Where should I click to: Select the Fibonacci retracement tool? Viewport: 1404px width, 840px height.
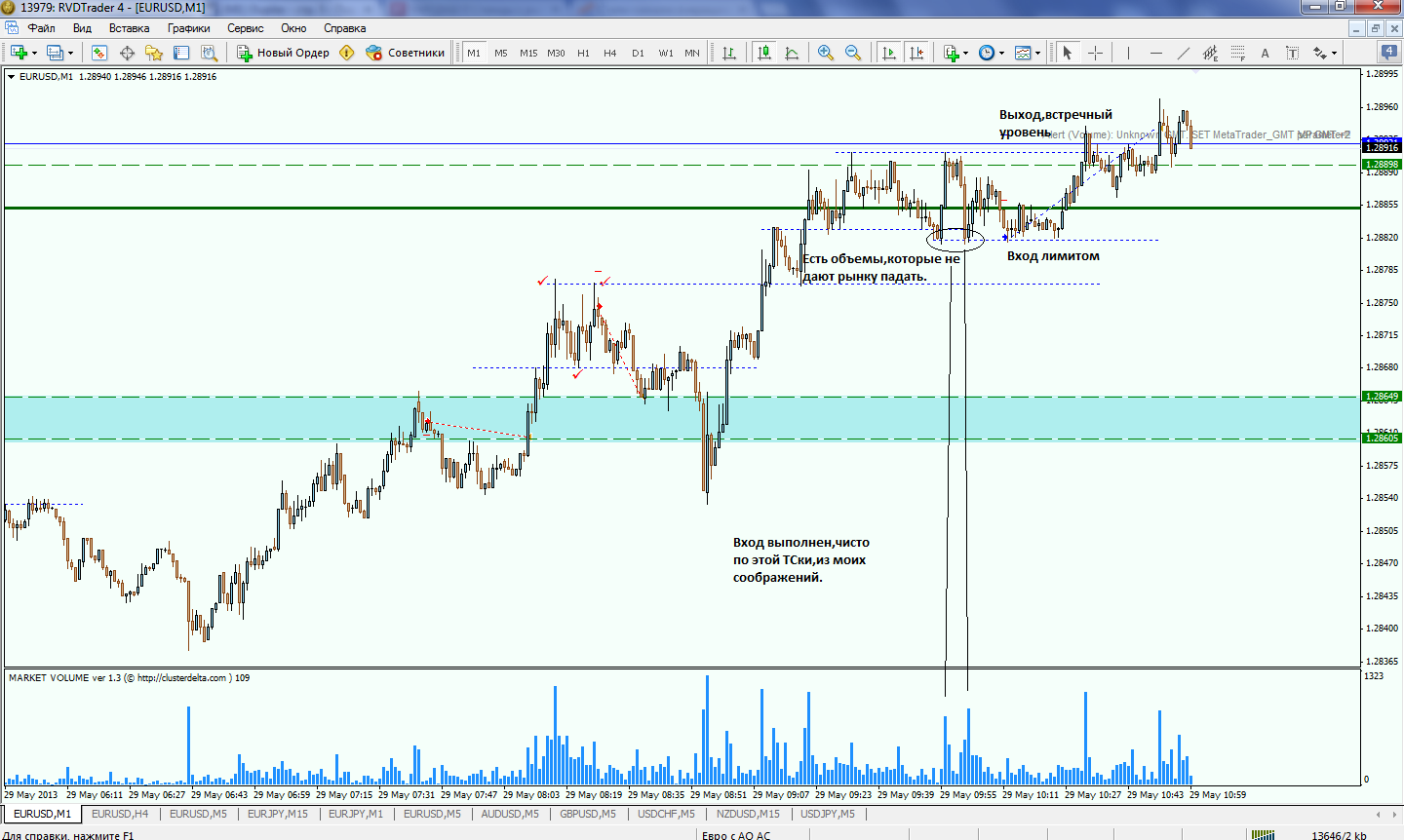pyautogui.click(x=1238, y=53)
